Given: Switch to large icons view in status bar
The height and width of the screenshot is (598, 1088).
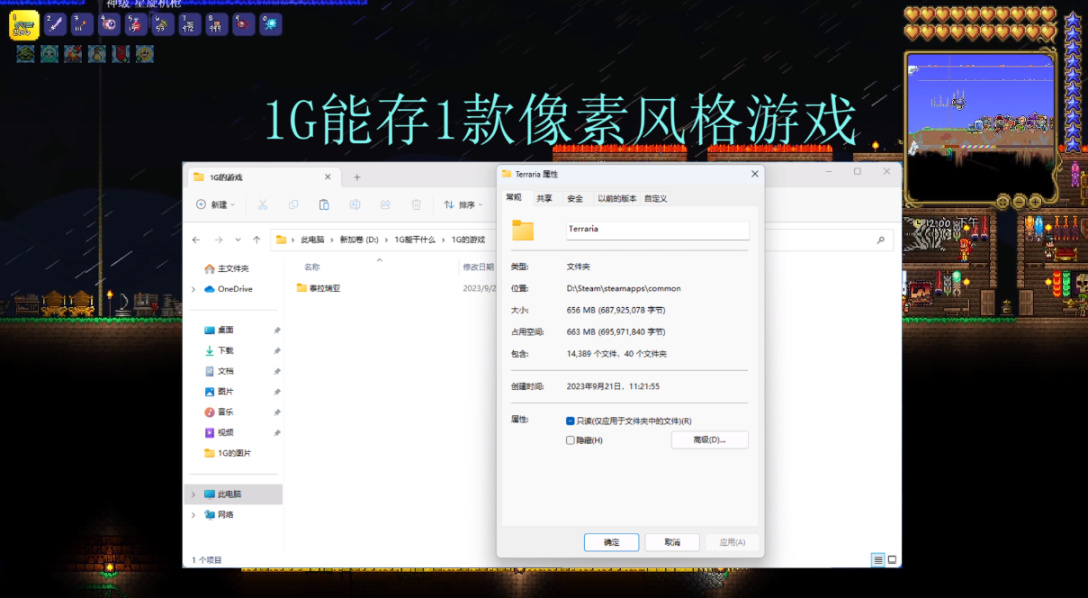Looking at the screenshot, I should (x=892, y=560).
